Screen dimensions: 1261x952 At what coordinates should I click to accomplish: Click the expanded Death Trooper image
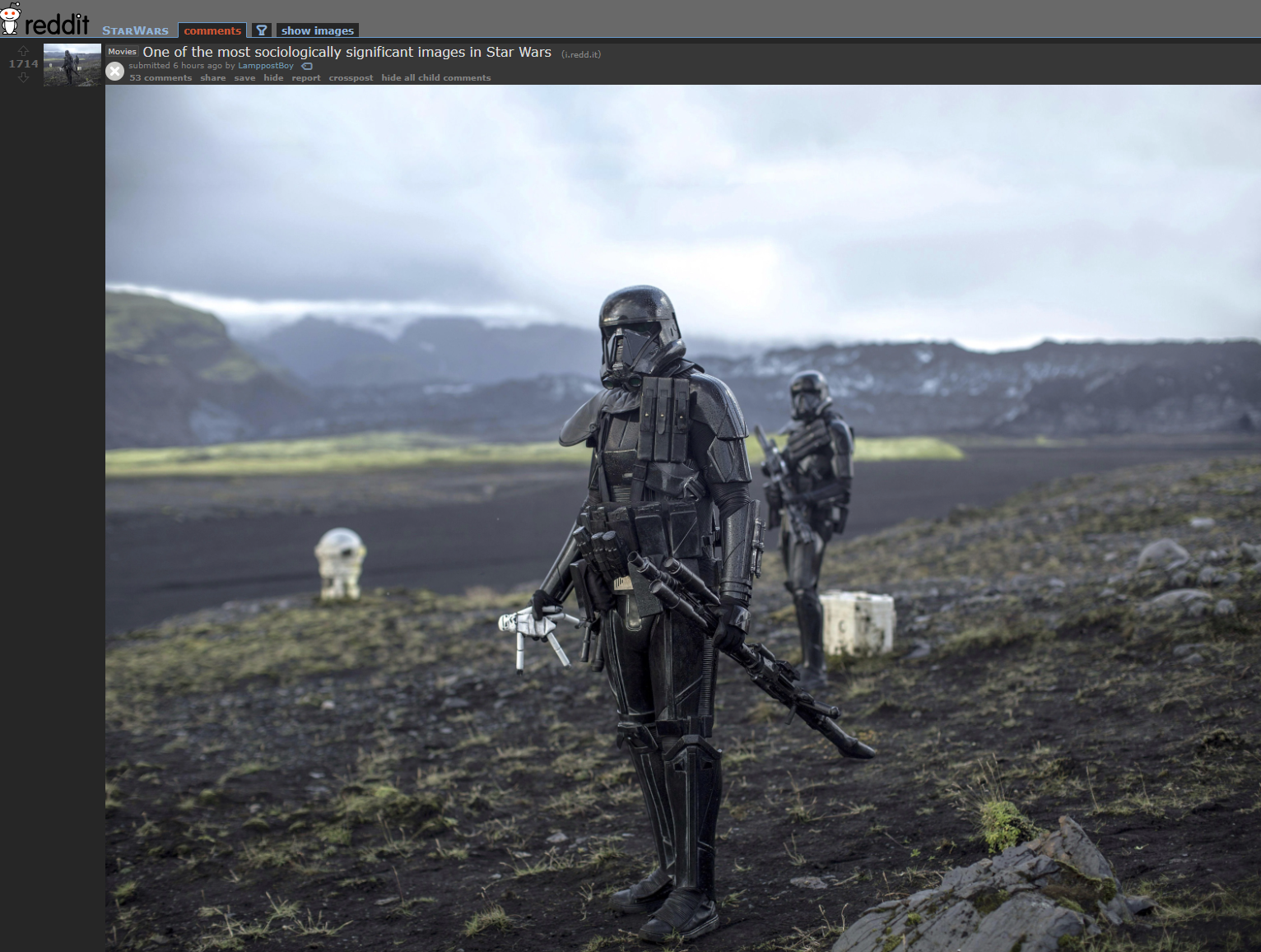[x=683, y=518]
